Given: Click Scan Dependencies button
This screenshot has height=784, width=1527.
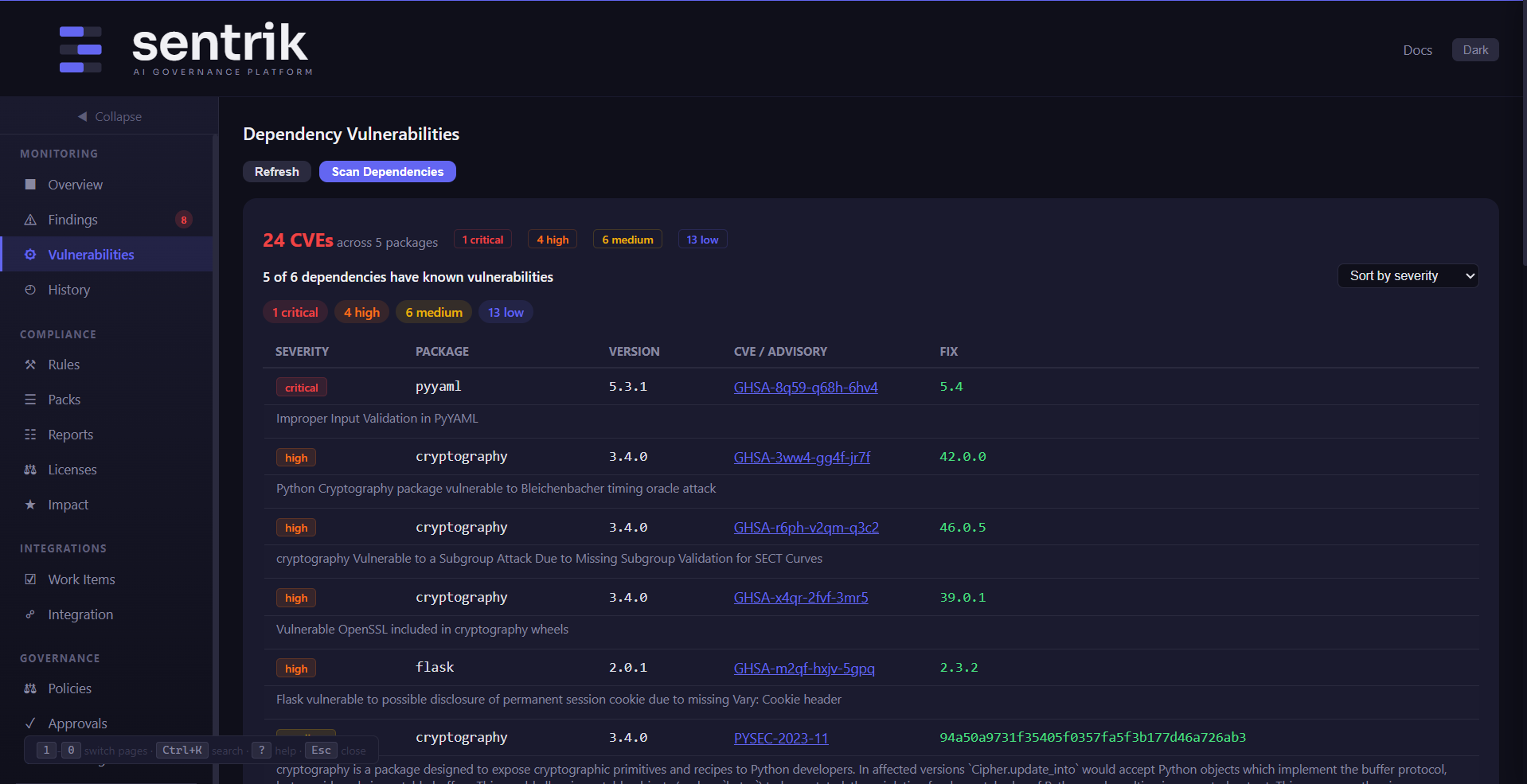Looking at the screenshot, I should 388,171.
